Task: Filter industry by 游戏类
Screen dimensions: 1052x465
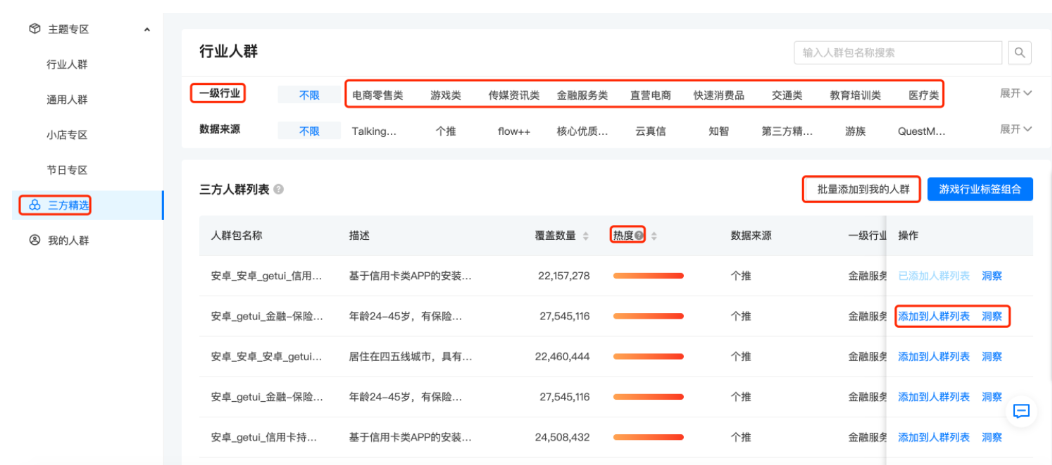Action: (446, 95)
